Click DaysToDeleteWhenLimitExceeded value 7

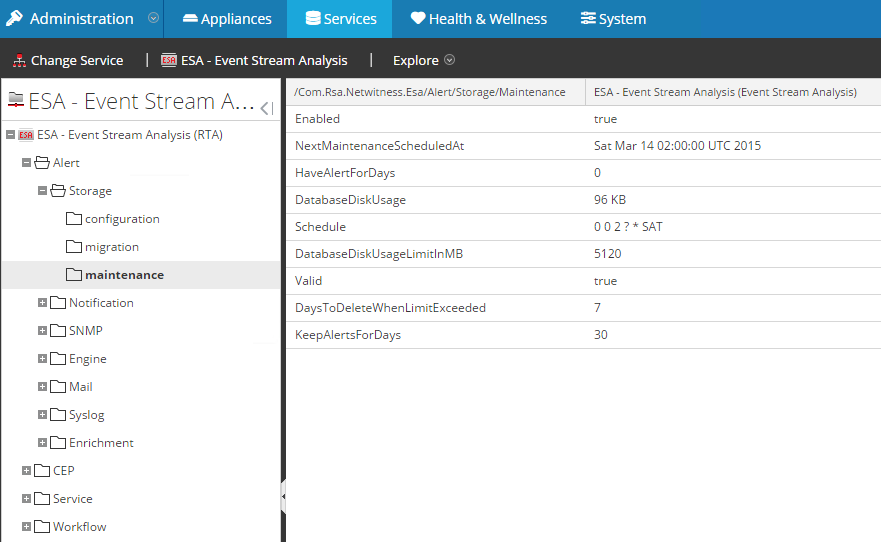597,308
